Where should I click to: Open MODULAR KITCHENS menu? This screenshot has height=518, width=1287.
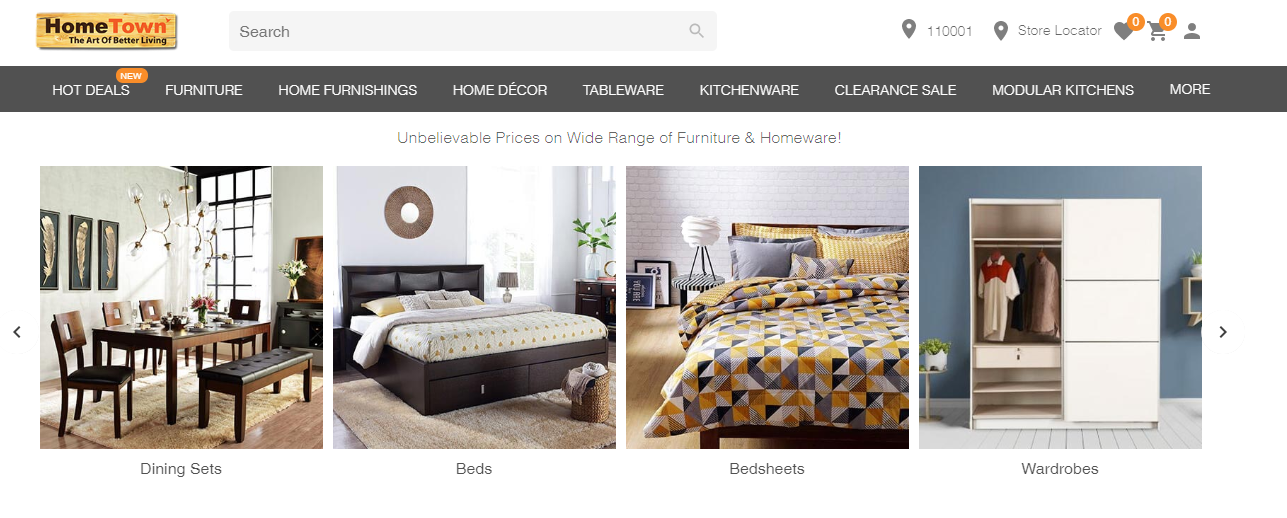pos(1063,90)
